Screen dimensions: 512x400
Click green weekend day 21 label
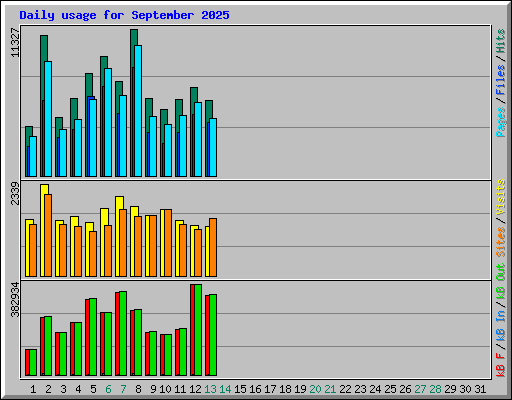click(x=330, y=389)
